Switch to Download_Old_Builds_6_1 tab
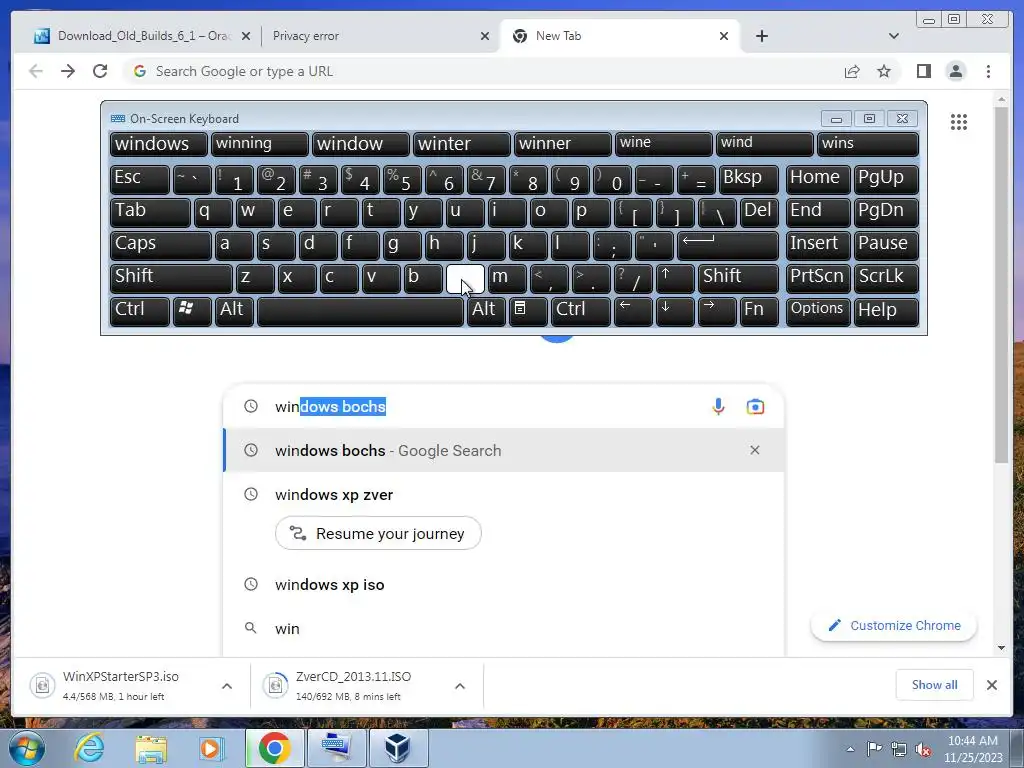 pos(142,36)
